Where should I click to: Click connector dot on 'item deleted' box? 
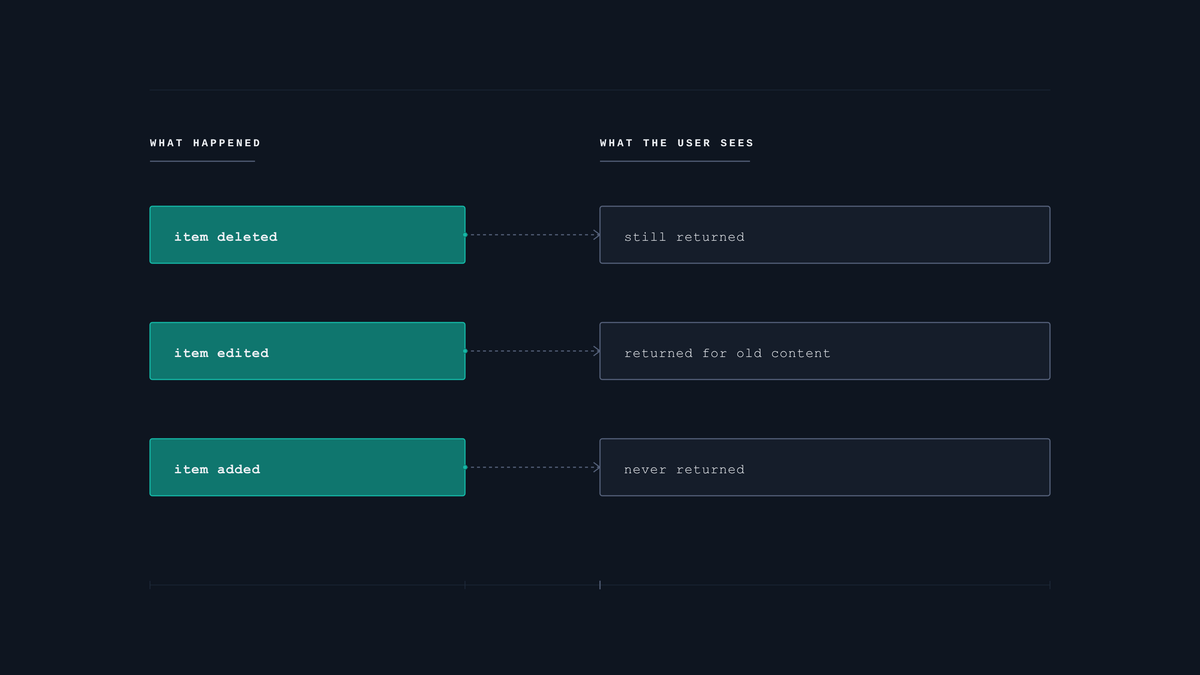(465, 235)
